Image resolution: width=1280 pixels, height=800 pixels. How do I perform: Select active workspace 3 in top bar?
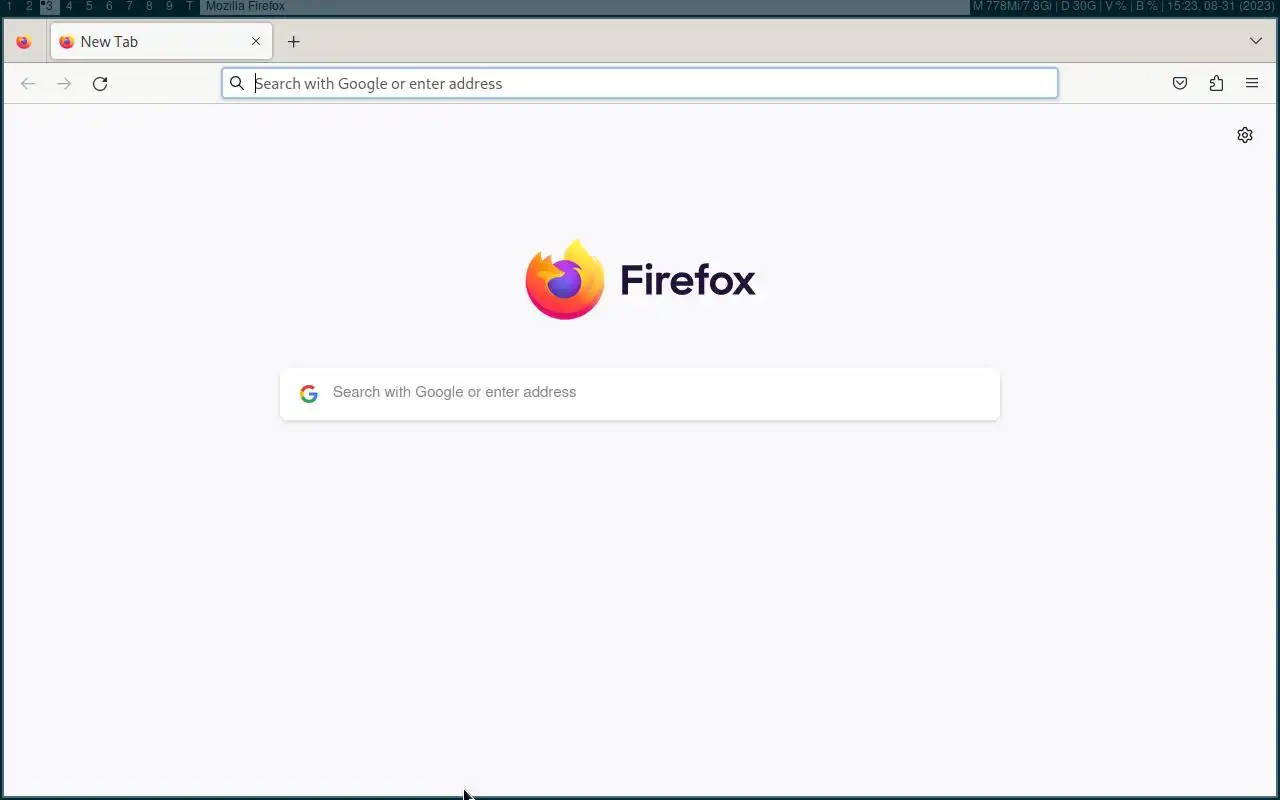click(x=48, y=6)
